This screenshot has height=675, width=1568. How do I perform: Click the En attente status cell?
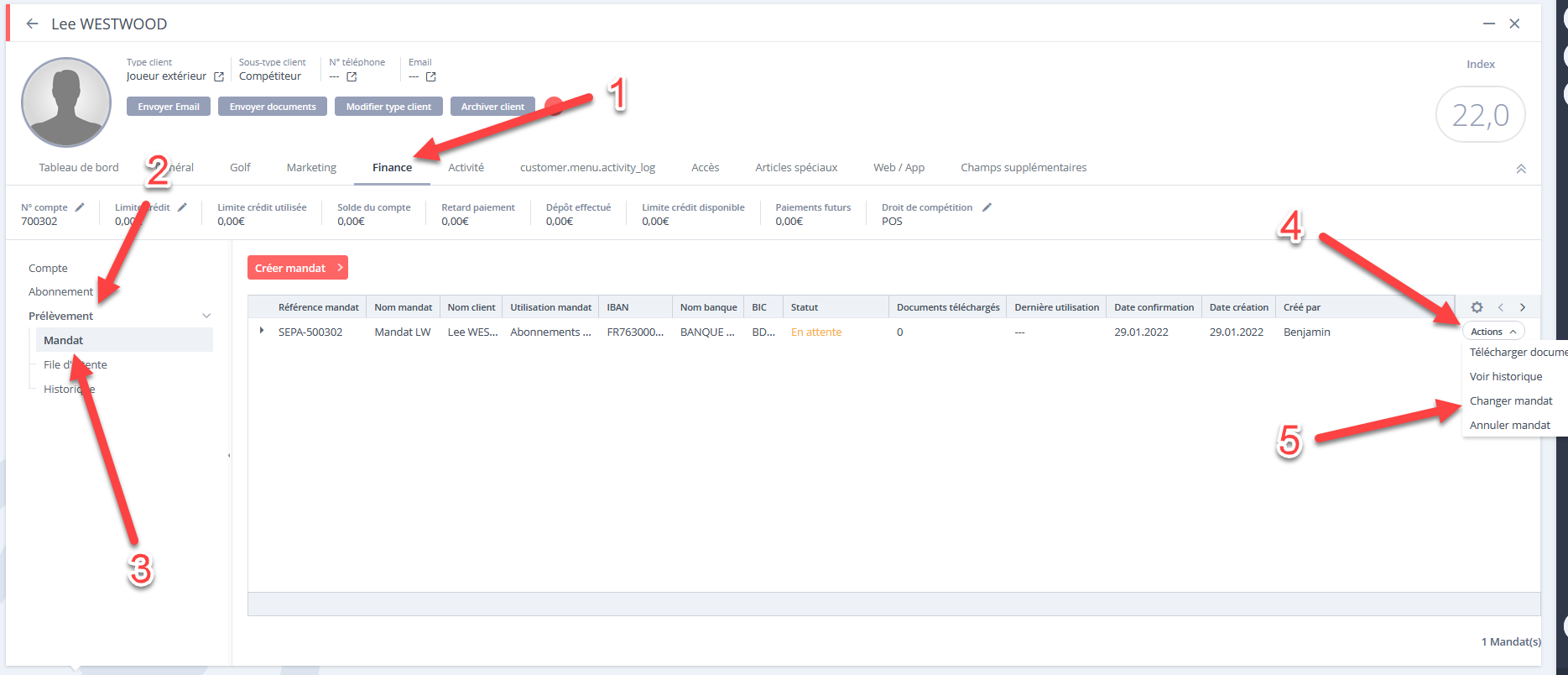point(815,332)
